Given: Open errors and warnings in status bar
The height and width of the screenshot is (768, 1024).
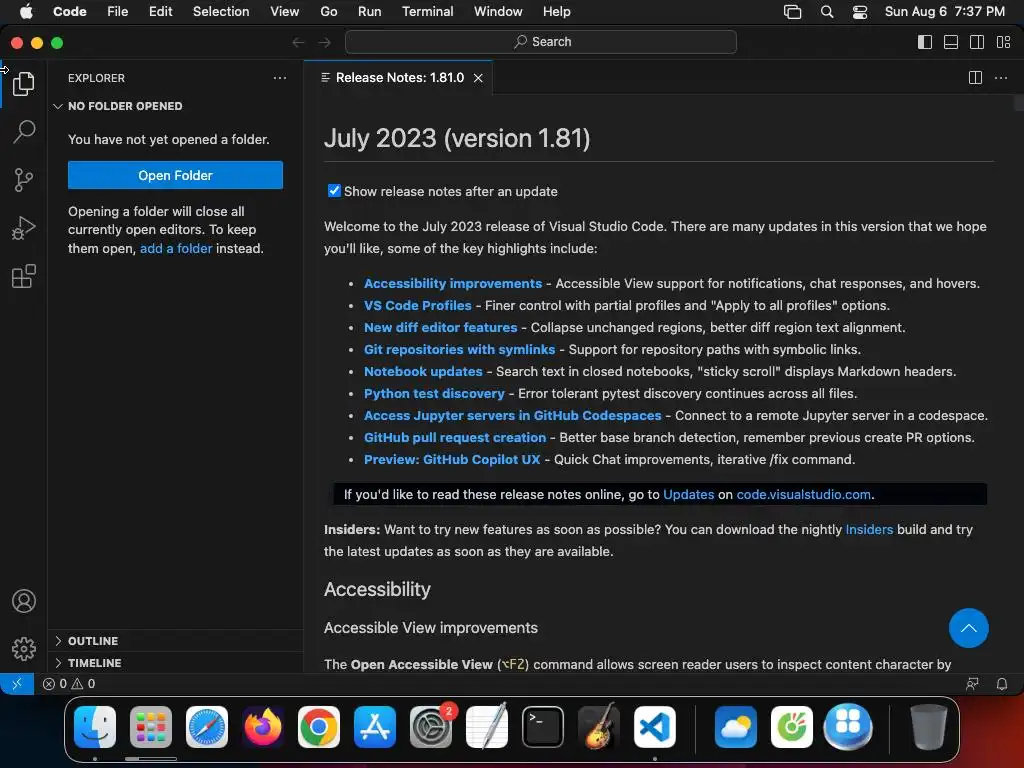Looking at the screenshot, I should pos(69,684).
